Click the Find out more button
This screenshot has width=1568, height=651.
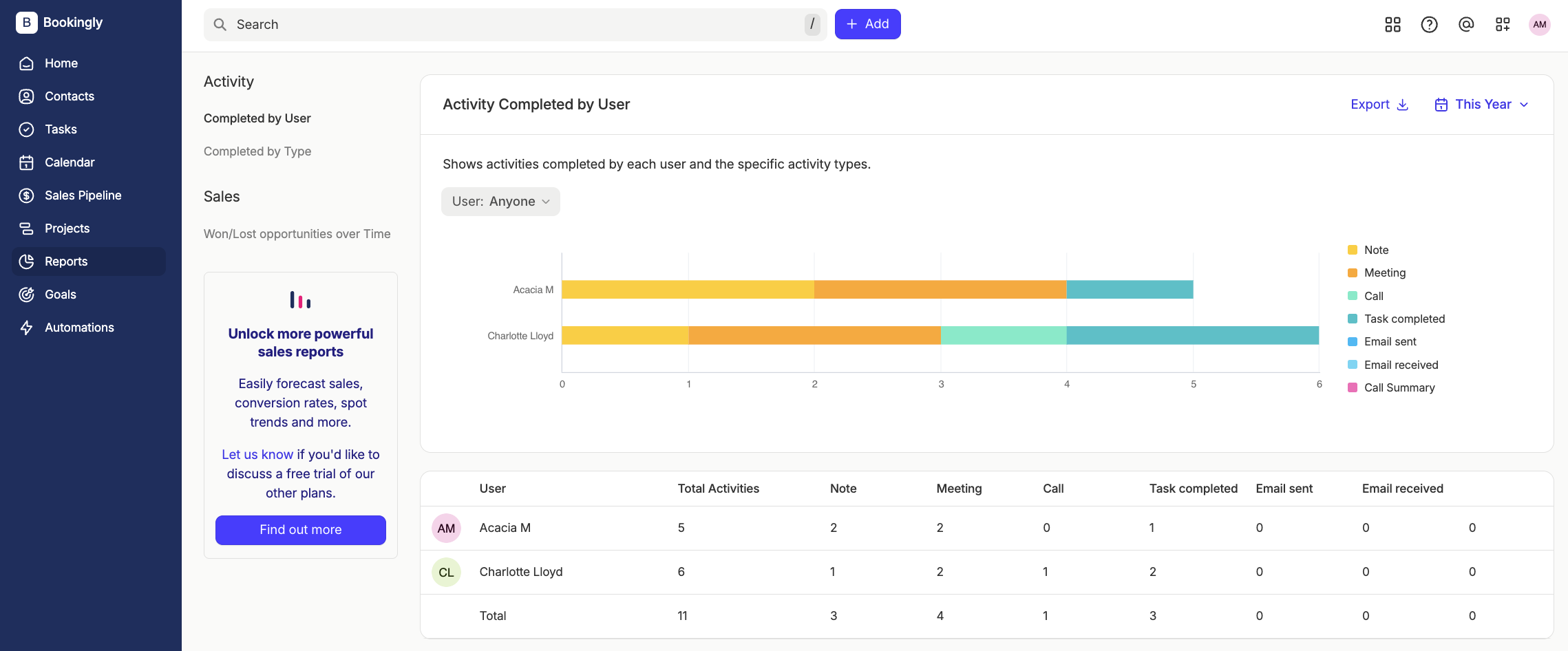[x=301, y=530]
